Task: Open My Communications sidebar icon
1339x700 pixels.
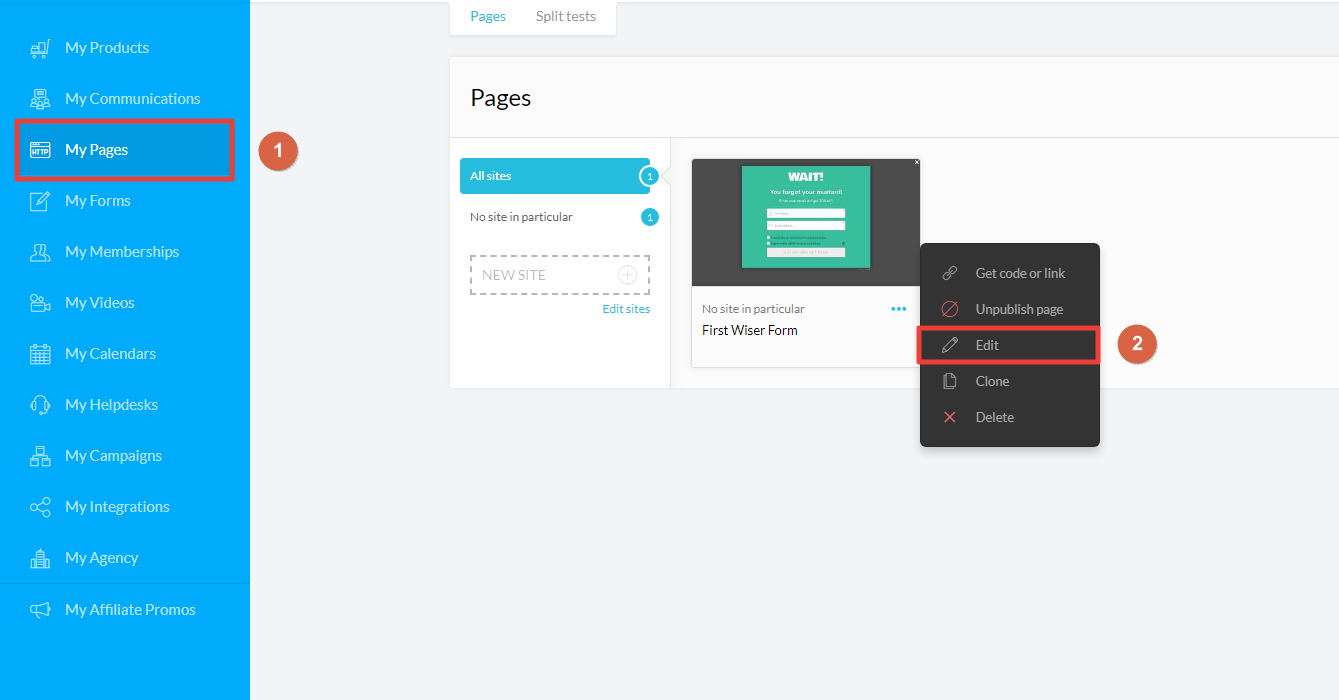Action: 40,99
